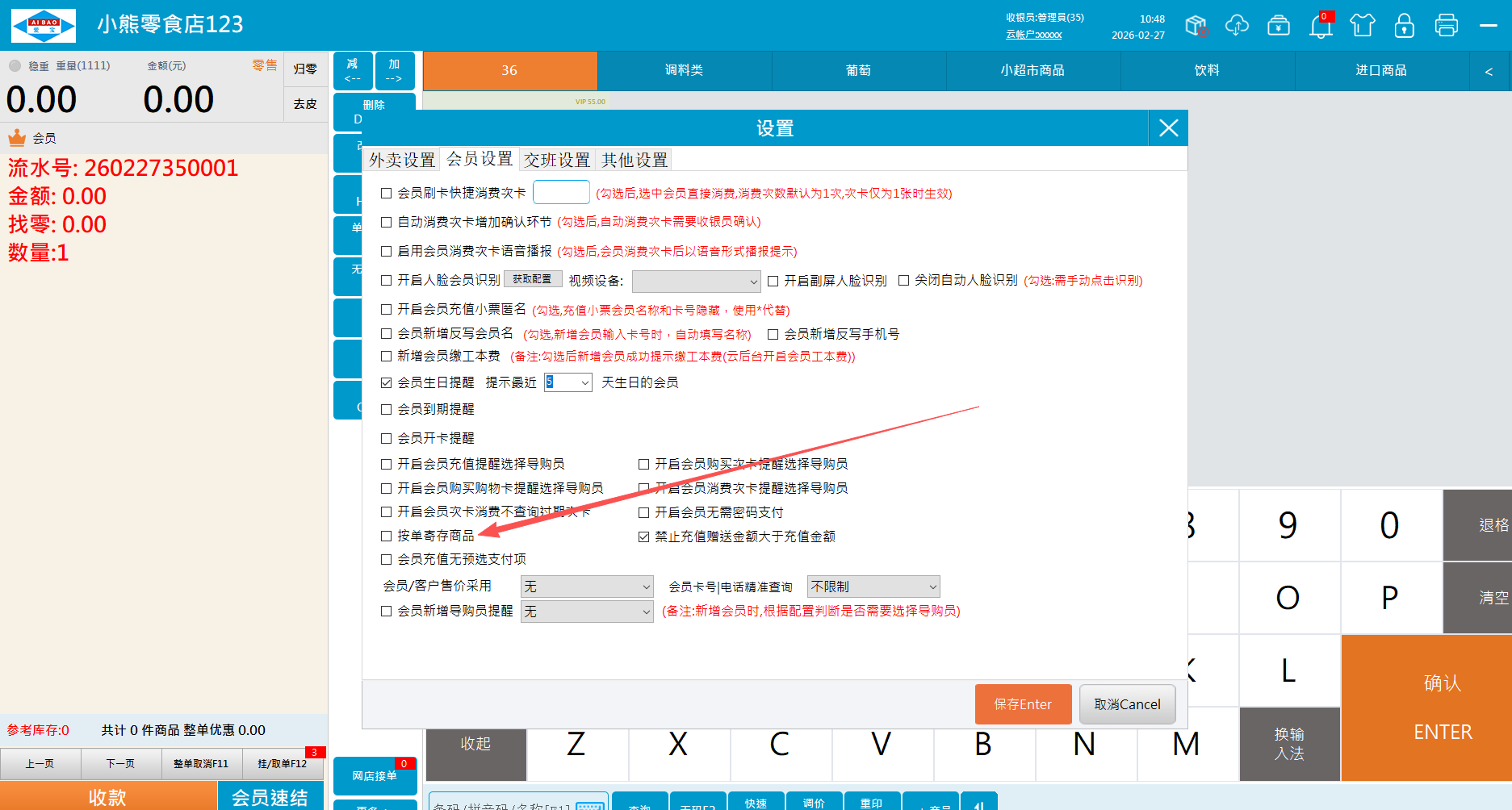Click the crown member icon
Viewport: 1512px width, 810px height.
17,138
